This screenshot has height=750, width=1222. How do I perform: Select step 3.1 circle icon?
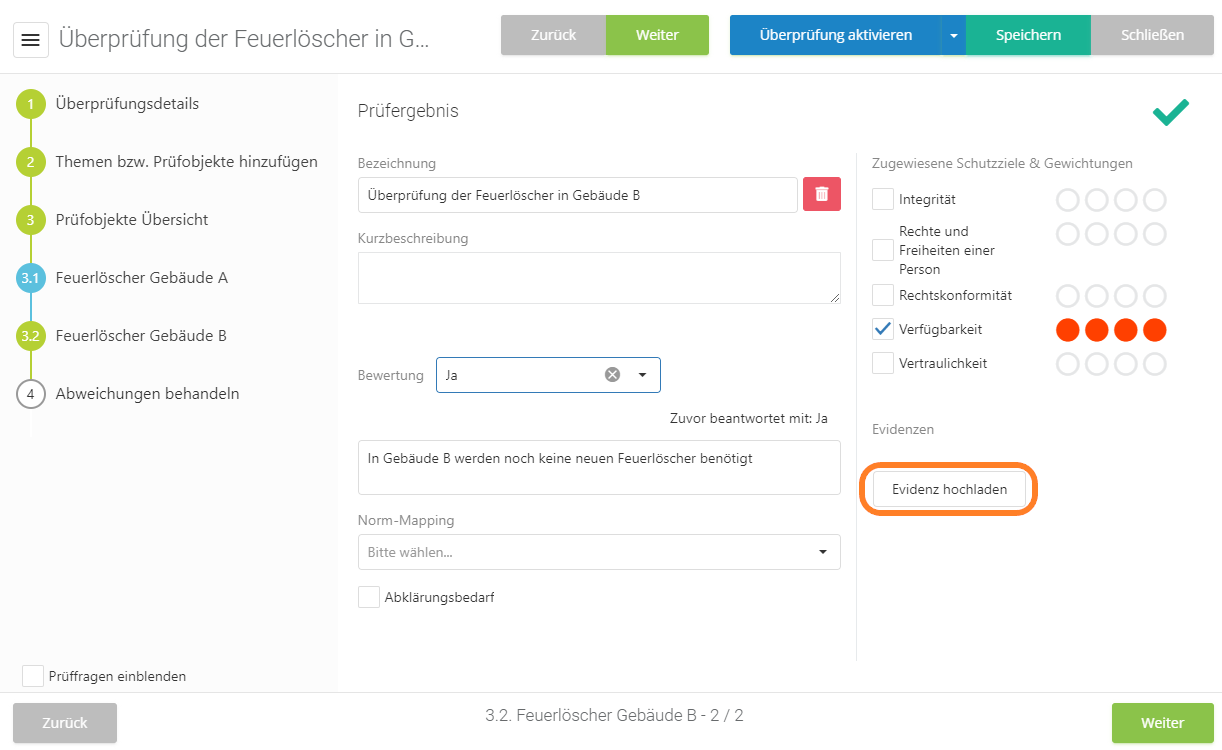point(31,278)
